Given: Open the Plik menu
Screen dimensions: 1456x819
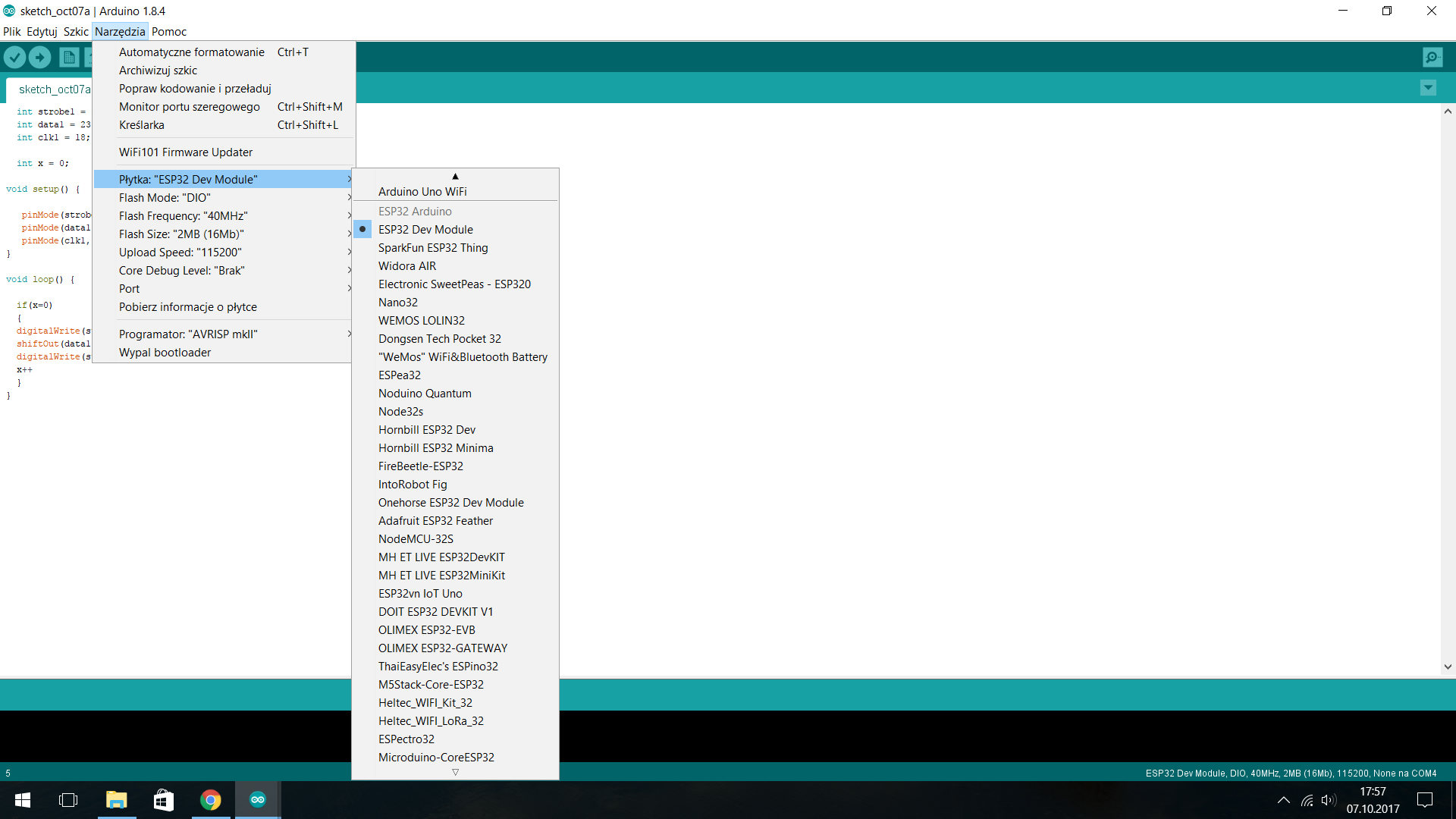Looking at the screenshot, I should pos(12,32).
